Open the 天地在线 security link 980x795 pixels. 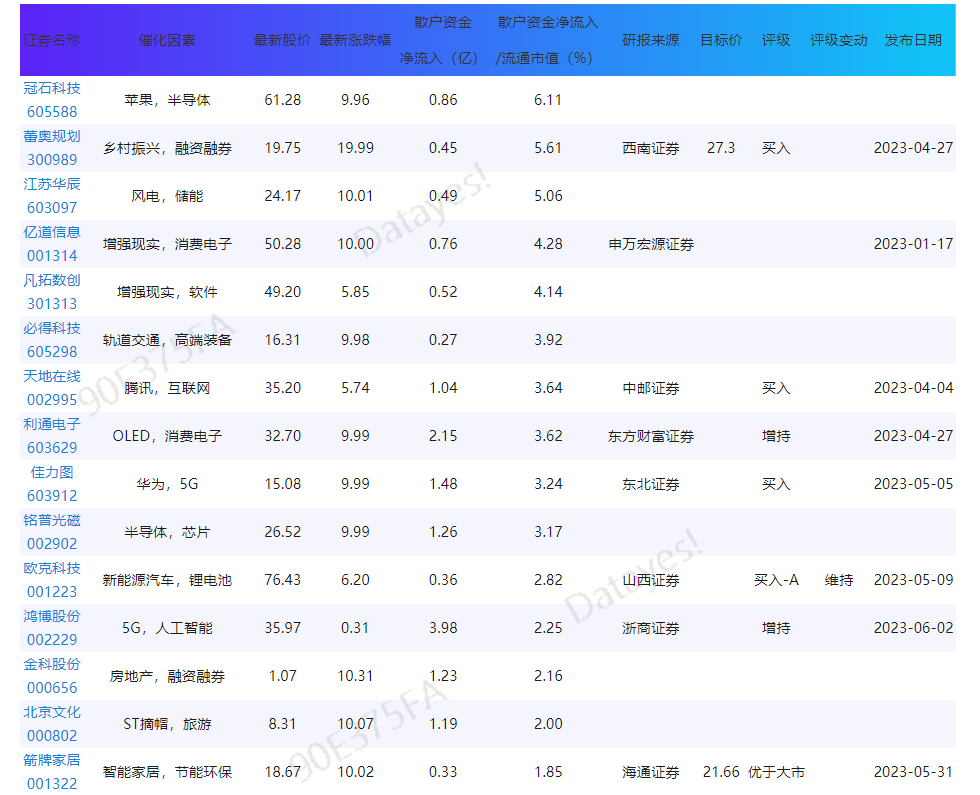point(52,377)
